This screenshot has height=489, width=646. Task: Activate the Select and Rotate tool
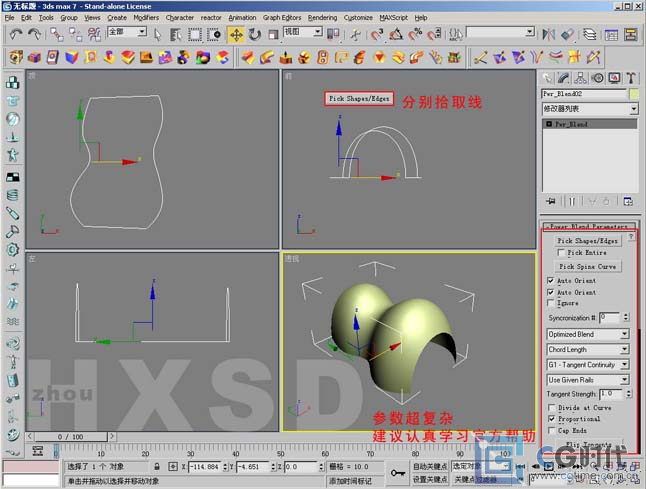point(255,35)
